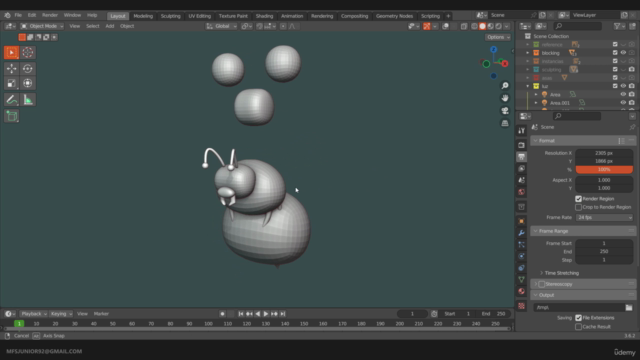640x360 pixels.
Task: Expand the blocking collection in outliner
Action: pyautogui.click(x=528, y=53)
